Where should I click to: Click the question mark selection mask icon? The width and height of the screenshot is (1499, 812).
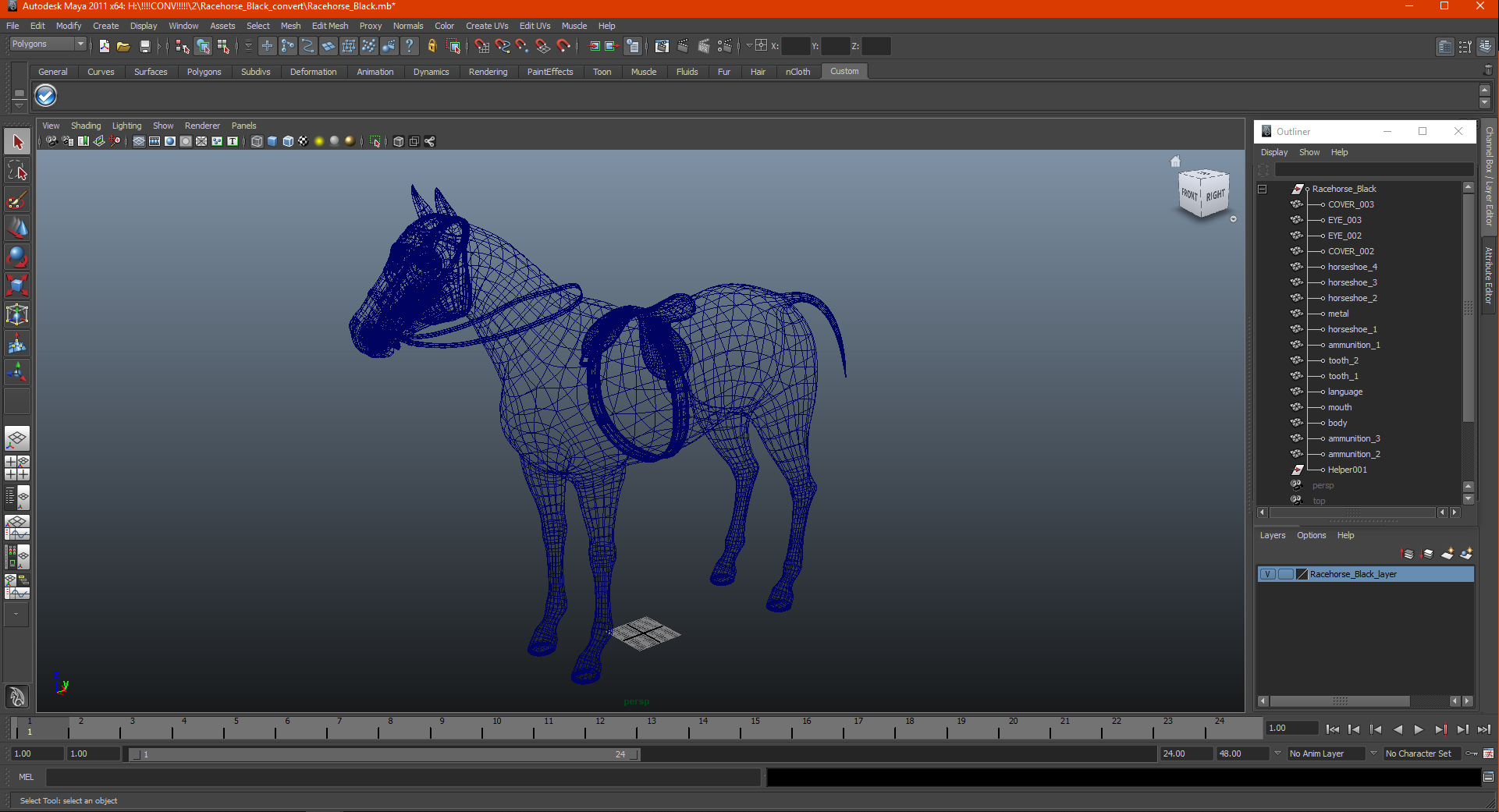[410, 46]
